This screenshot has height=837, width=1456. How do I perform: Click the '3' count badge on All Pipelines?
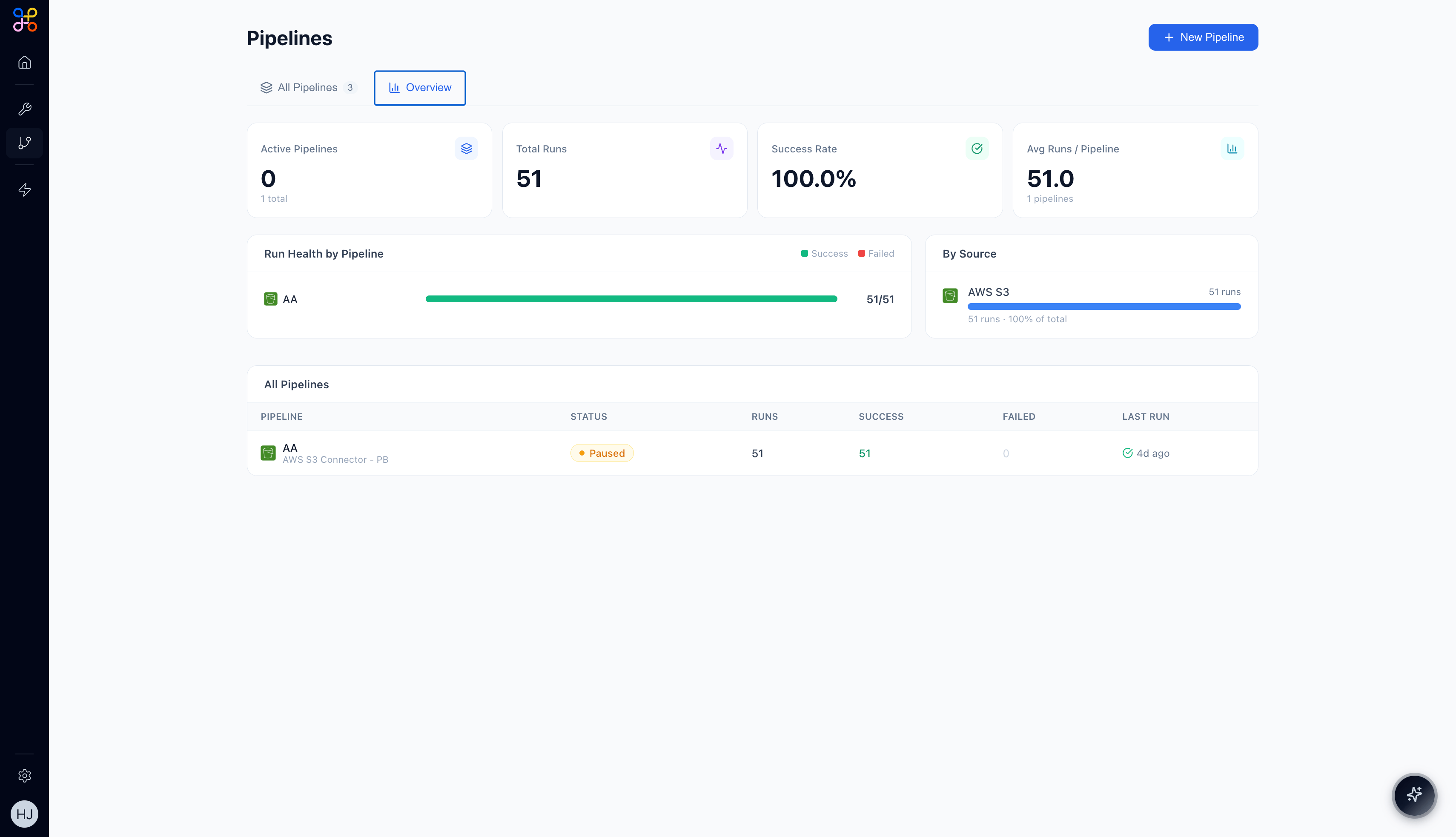pyautogui.click(x=350, y=87)
